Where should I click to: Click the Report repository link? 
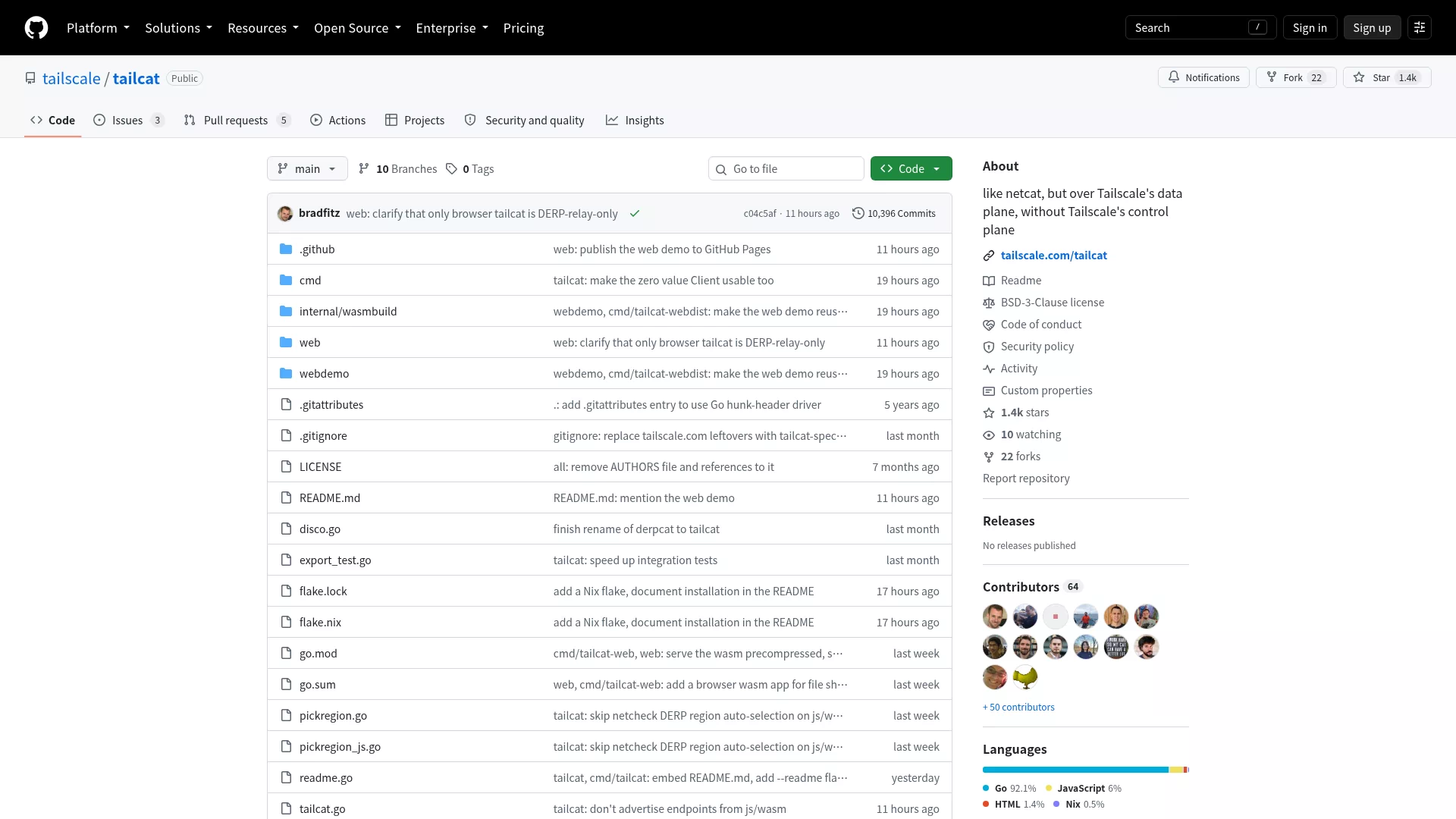click(x=1026, y=479)
